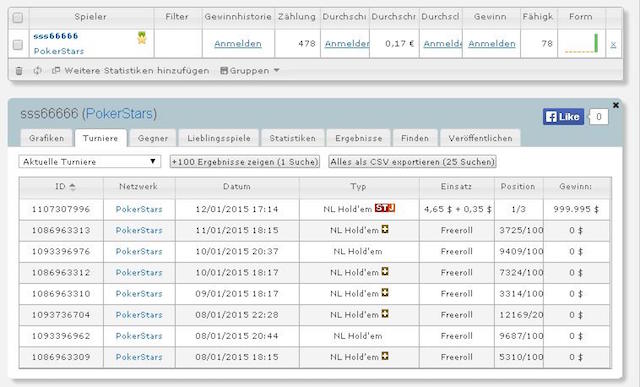This screenshot has height=387, width=640.
Task: Click PokerStars link in panel title
Action: click(120, 113)
